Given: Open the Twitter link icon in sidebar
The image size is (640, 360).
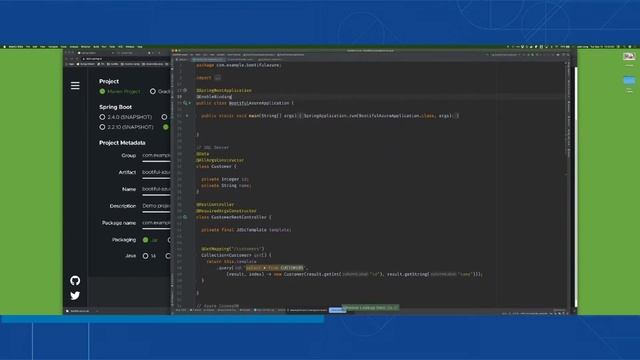Looking at the screenshot, I should [75, 296].
